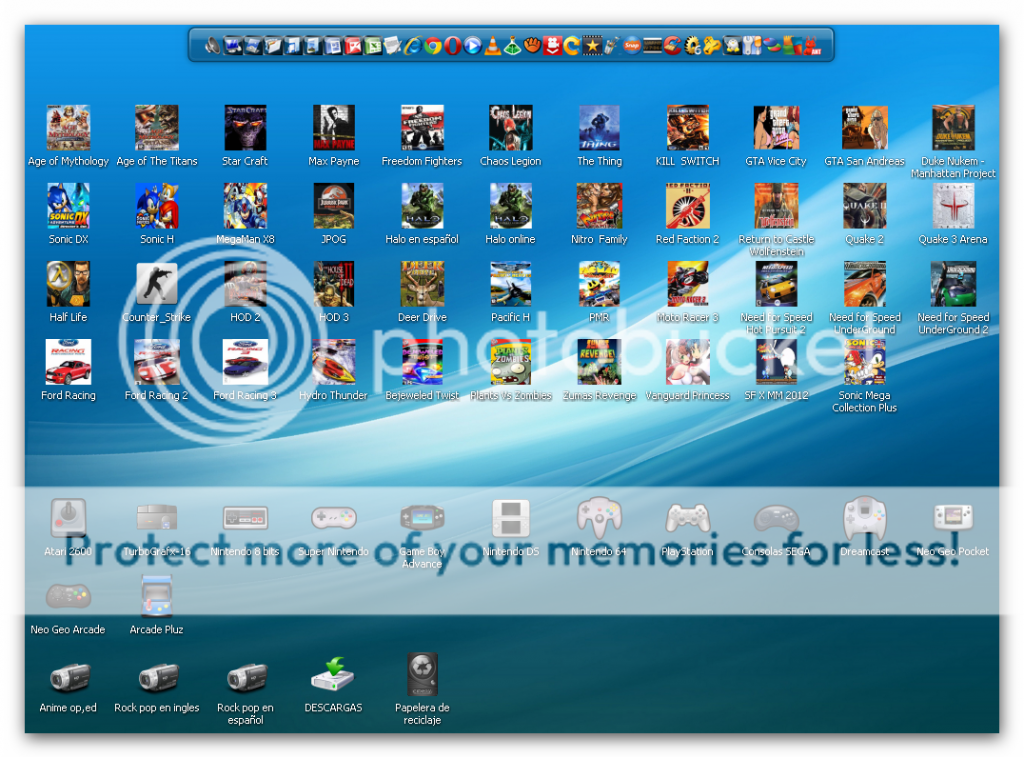Open the Max Payne game icon
This screenshot has height=757, width=1024.
tap(334, 128)
